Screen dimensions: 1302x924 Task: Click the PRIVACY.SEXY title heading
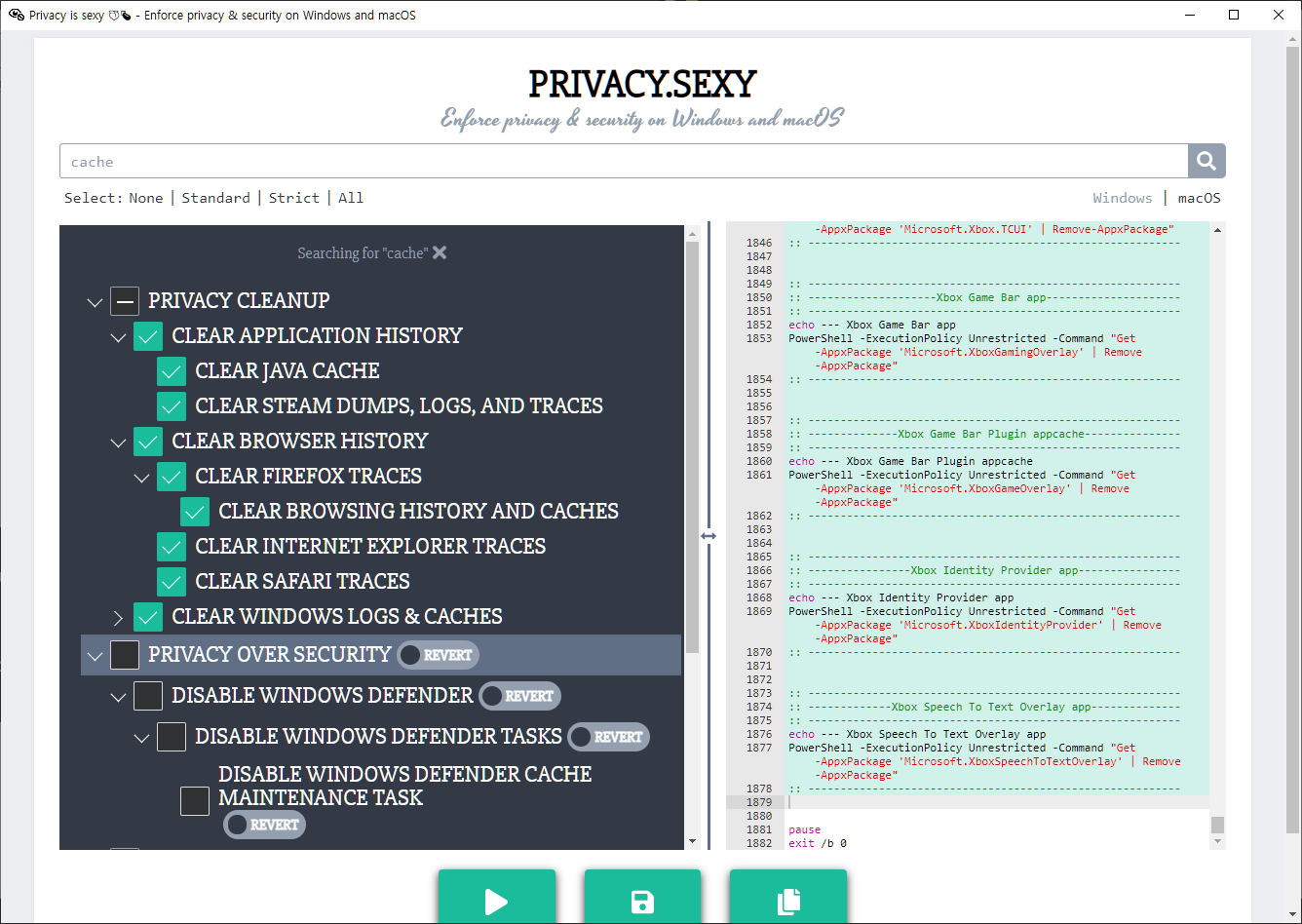click(x=642, y=85)
